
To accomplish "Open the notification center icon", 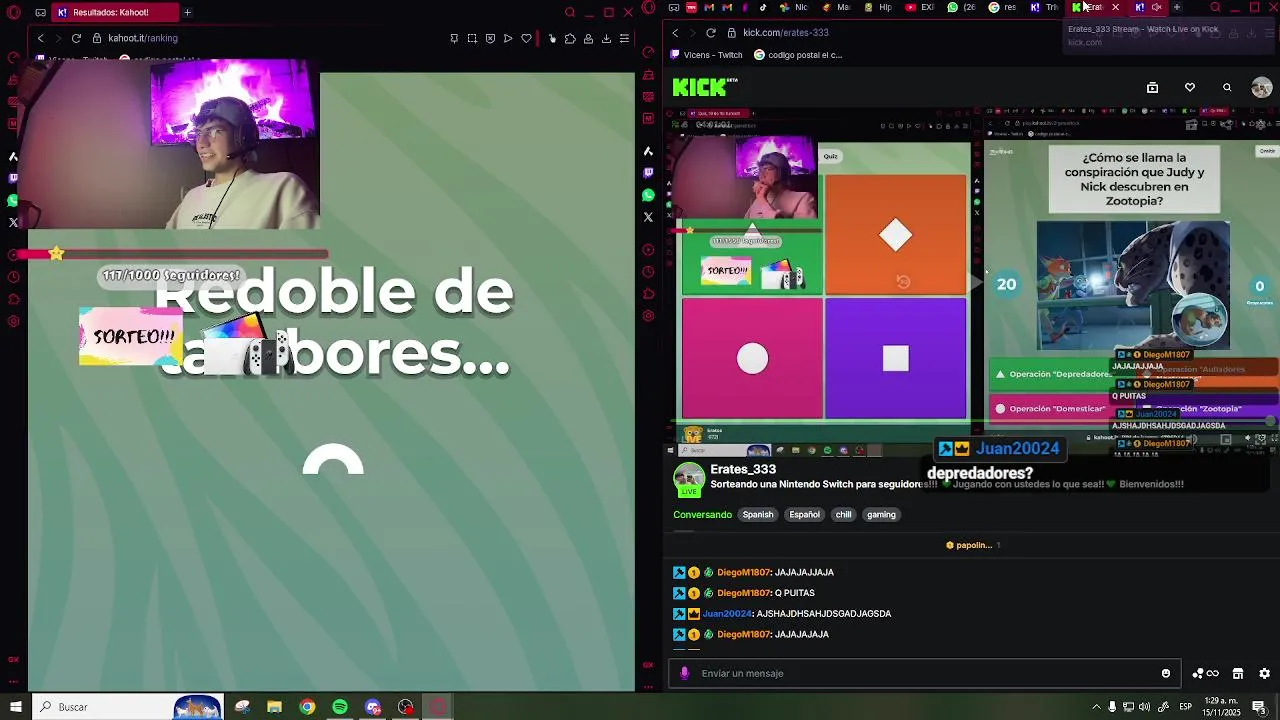I will tap(1259, 707).
